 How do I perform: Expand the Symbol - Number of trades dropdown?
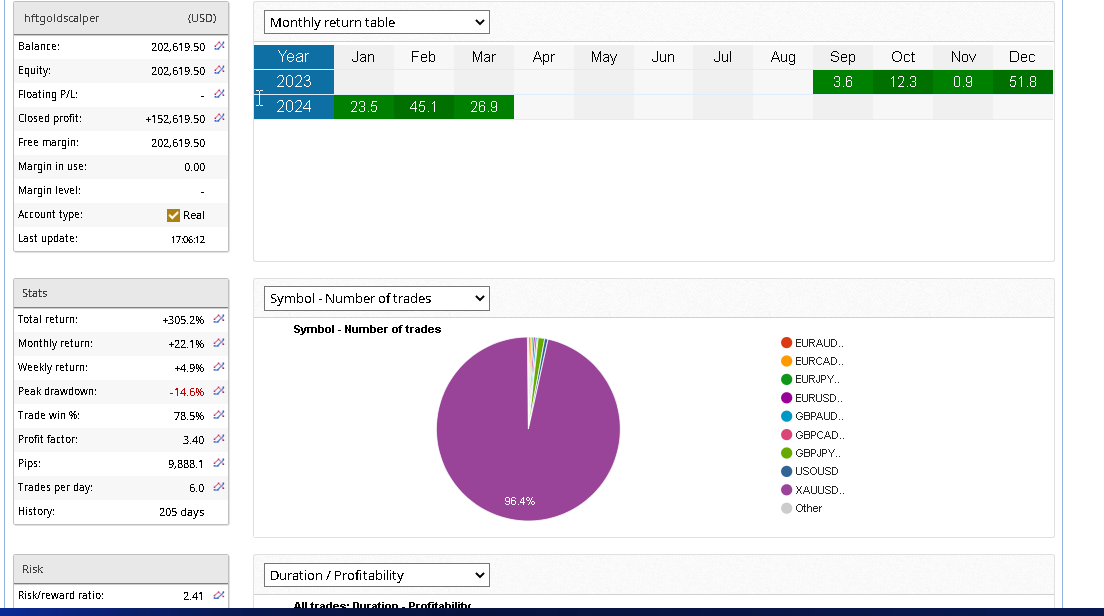tap(377, 298)
